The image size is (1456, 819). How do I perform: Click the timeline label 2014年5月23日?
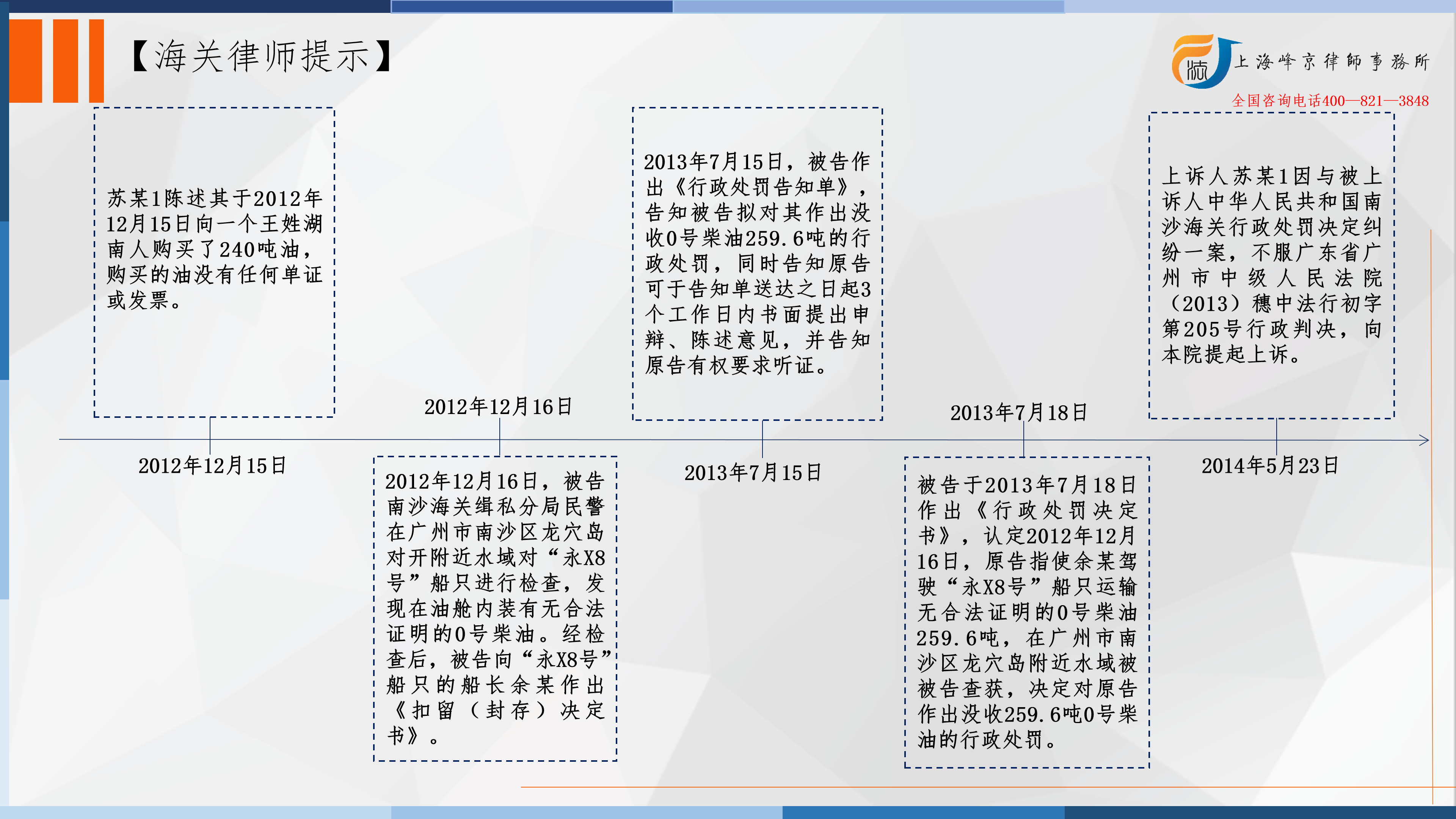tap(1270, 466)
